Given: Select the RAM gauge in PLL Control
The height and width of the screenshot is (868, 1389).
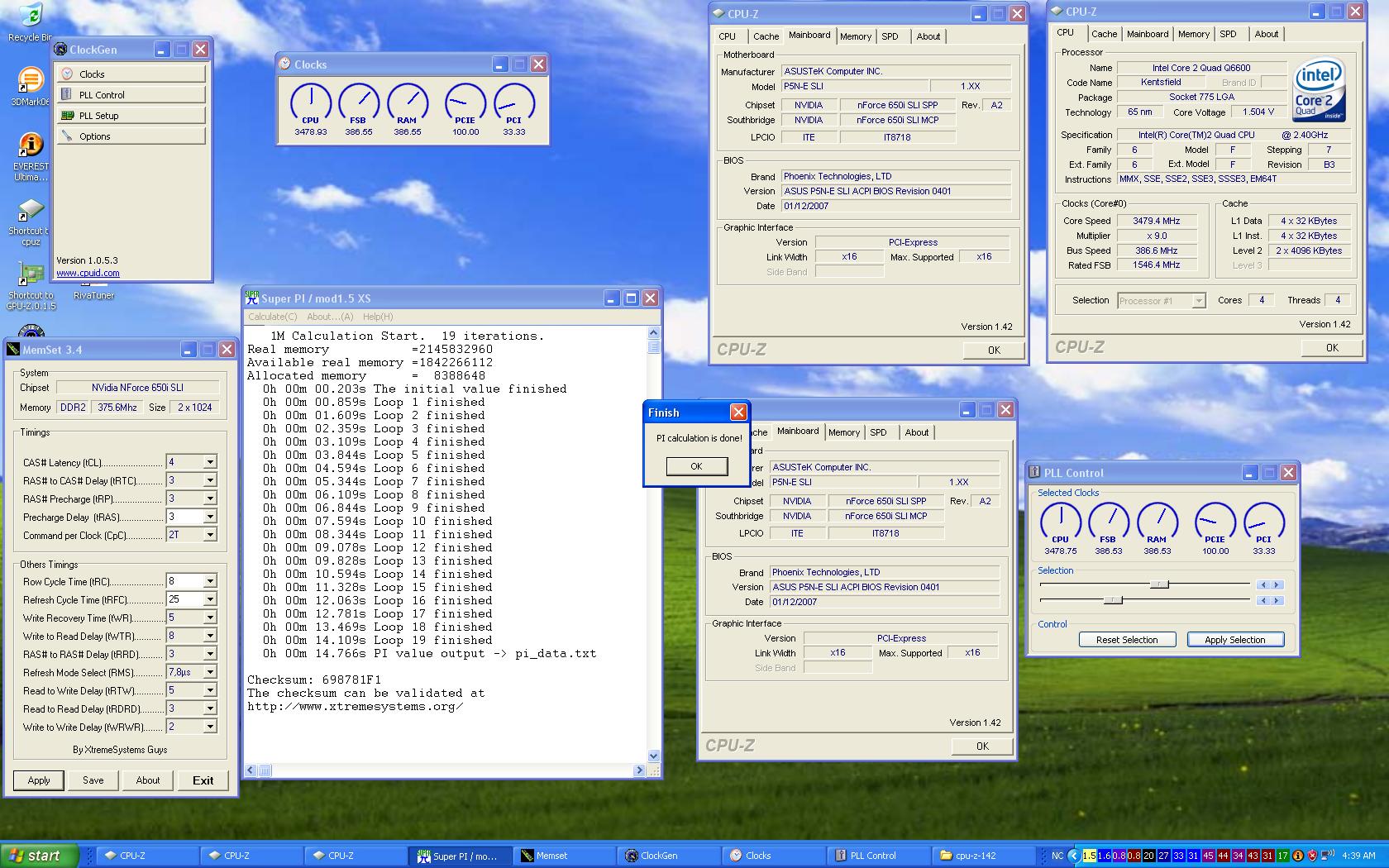Looking at the screenshot, I should 1157,528.
